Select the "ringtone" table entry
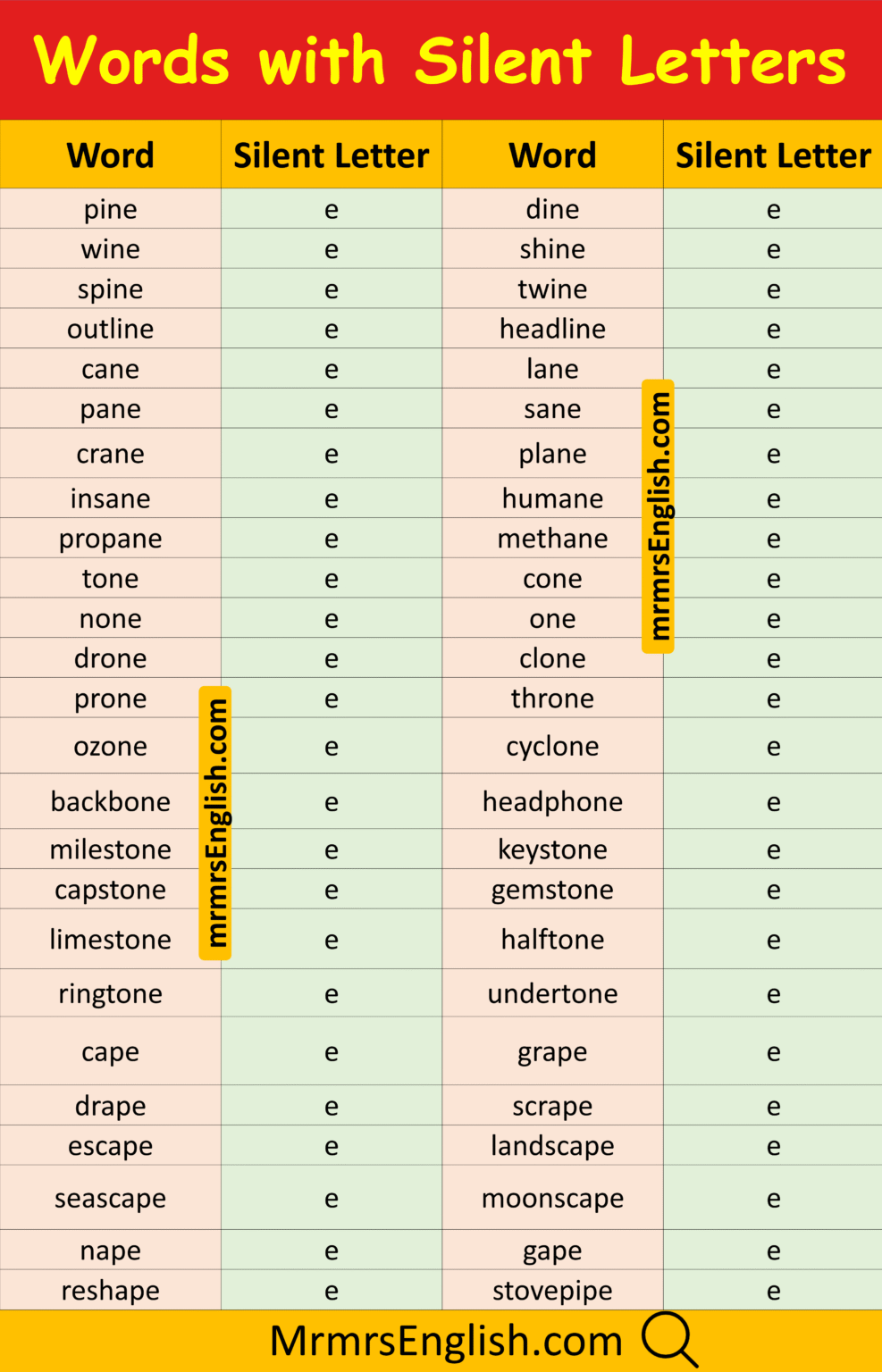Screen dimensions: 882x1372 click(110, 993)
